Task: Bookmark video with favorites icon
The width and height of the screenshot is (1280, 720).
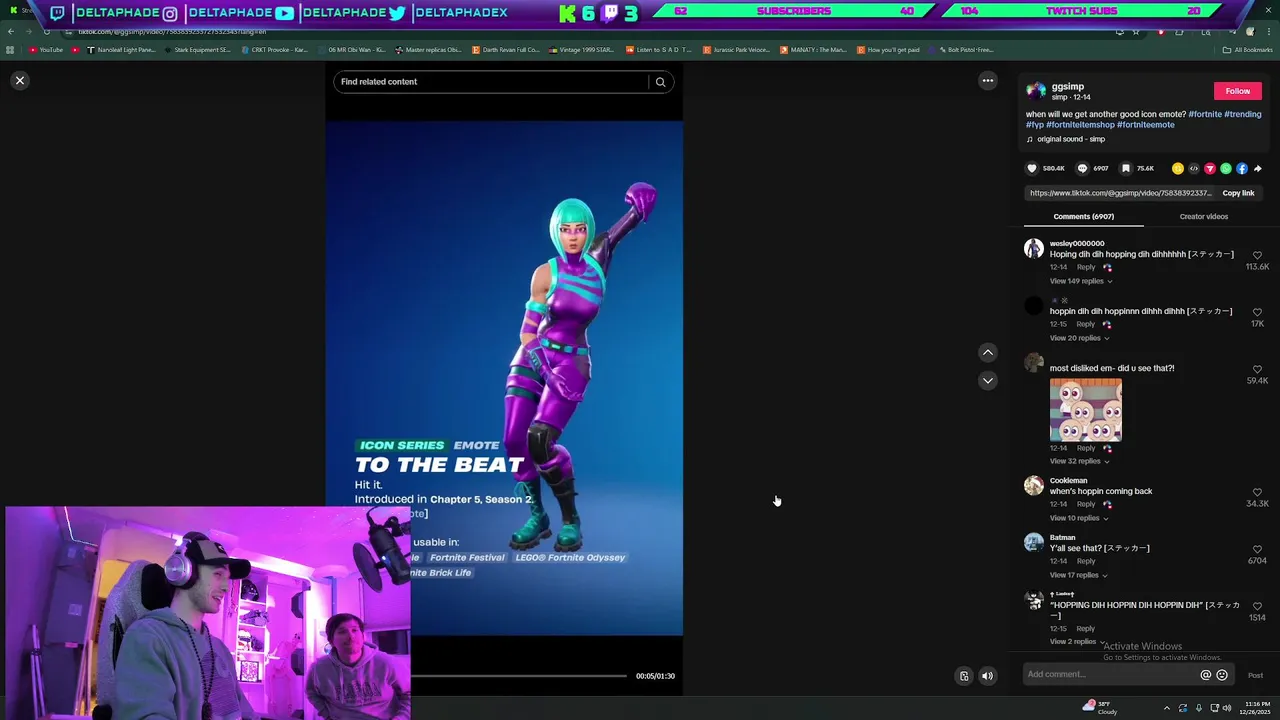Action: [x=1125, y=168]
